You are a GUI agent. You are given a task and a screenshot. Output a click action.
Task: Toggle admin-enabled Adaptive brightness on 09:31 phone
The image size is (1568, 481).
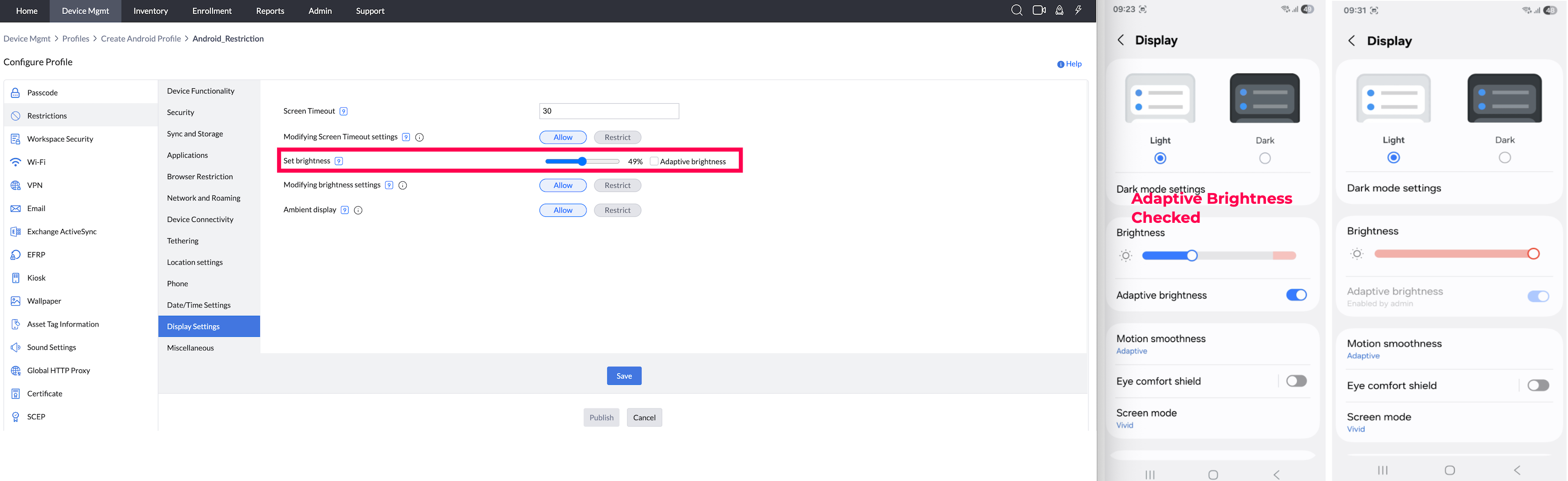tap(1538, 296)
